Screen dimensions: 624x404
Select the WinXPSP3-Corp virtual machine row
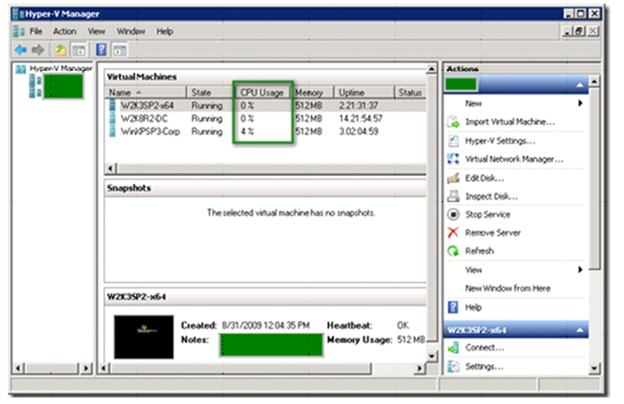pos(149,131)
